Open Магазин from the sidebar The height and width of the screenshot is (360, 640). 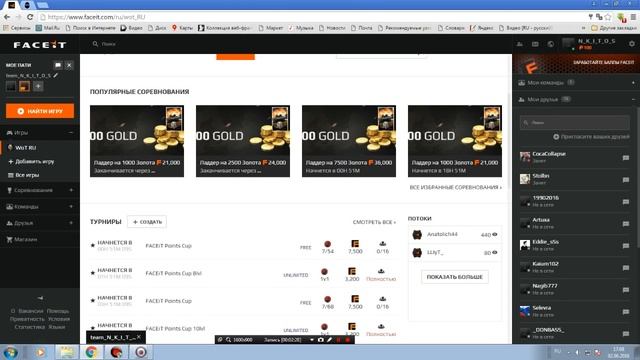point(22,239)
